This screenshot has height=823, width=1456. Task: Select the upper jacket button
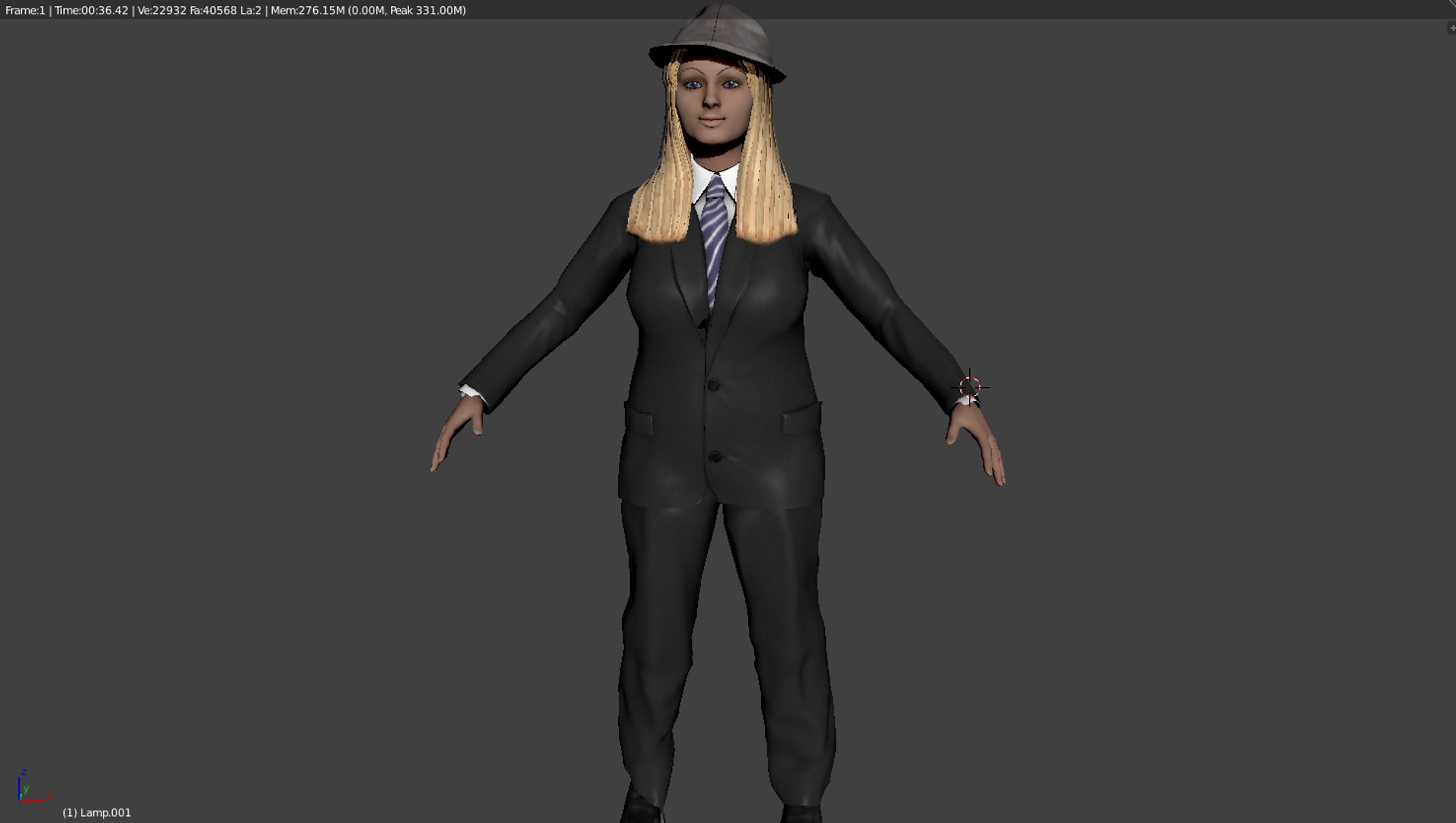[712, 385]
